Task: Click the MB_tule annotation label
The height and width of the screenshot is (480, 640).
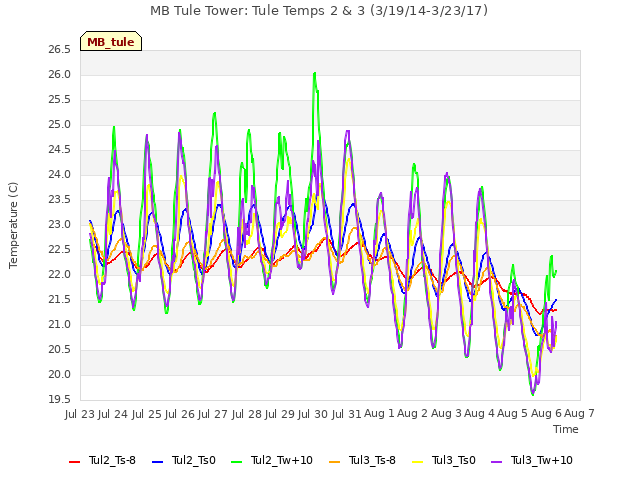Action: (x=111, y=42)
